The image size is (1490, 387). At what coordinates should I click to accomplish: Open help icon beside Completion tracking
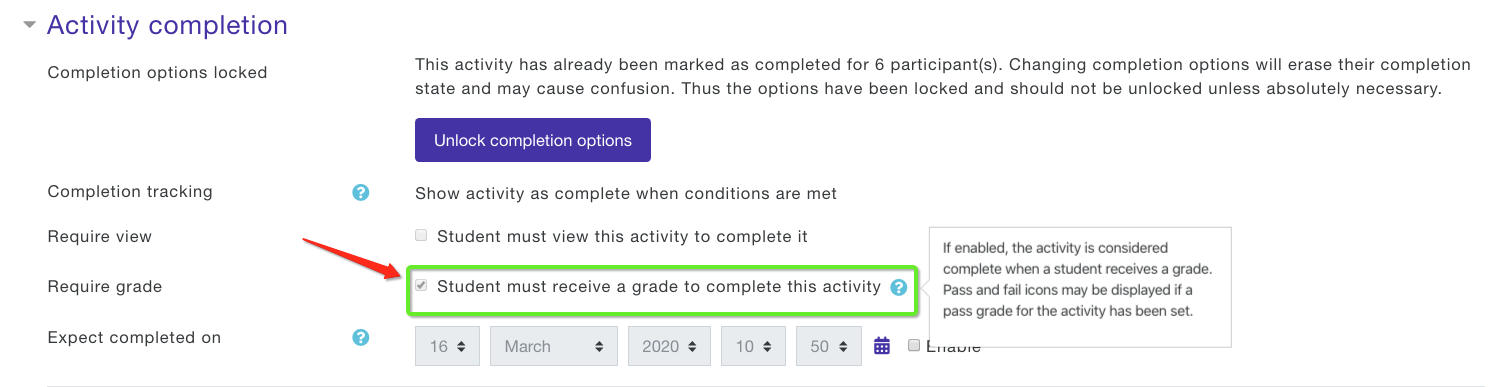(361, 192)
